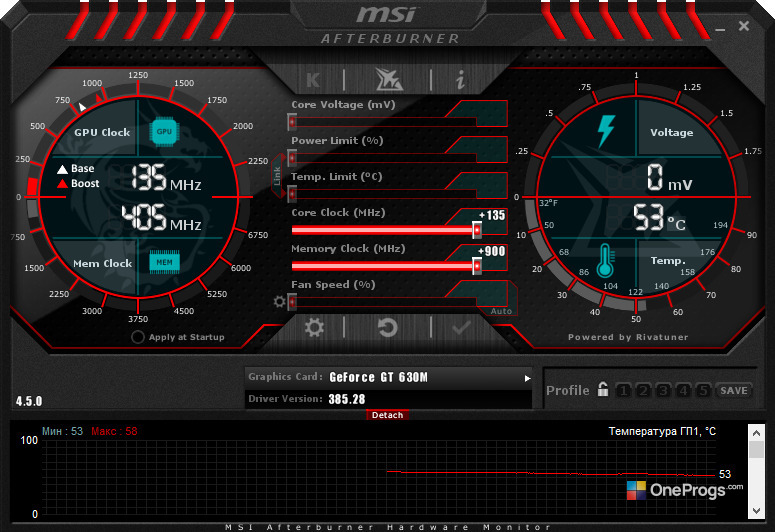Click the 'Макс : 58' value
The image size is (775, 532).
click(114, 431)
